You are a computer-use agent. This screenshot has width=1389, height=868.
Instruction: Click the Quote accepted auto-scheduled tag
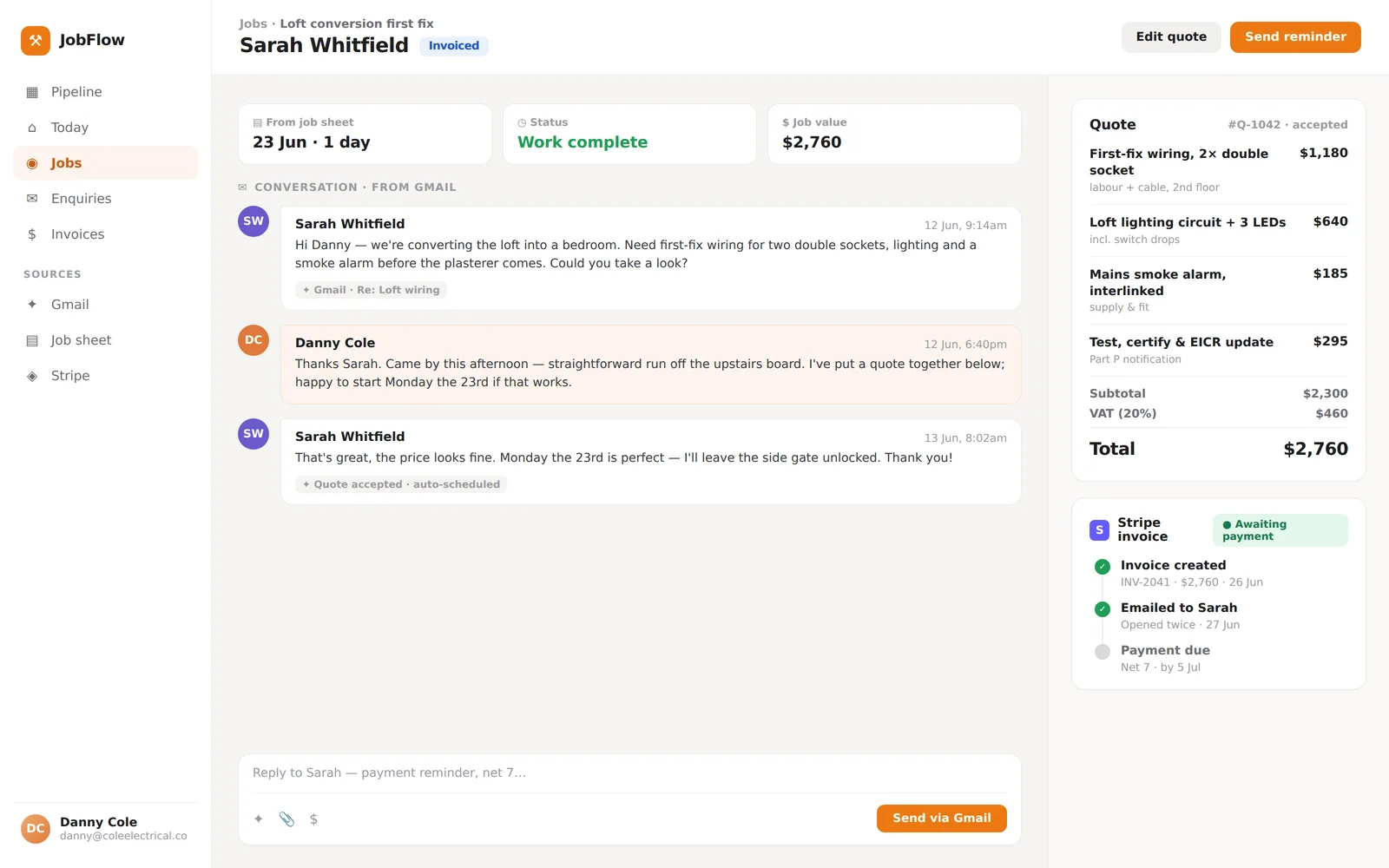(x=401, y=484)
